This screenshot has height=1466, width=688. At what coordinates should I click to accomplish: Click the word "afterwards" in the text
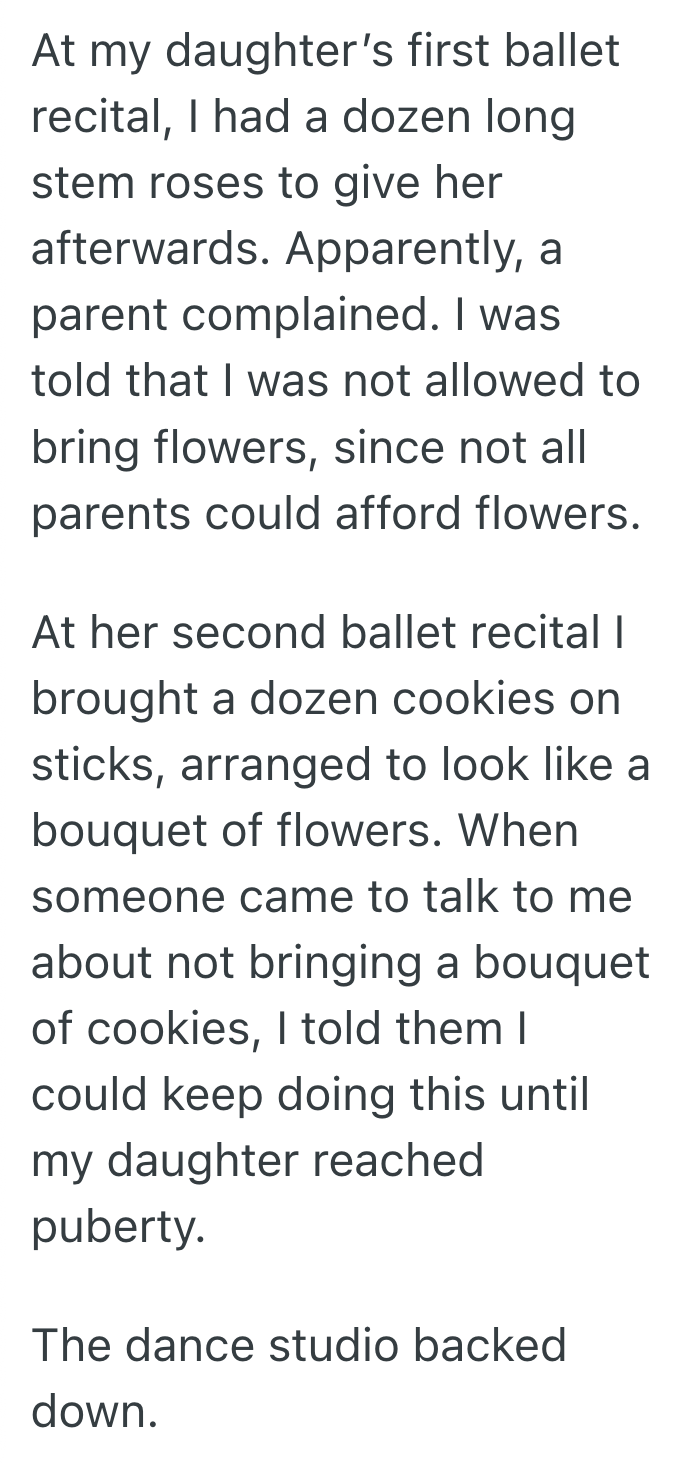pos(149,249)
